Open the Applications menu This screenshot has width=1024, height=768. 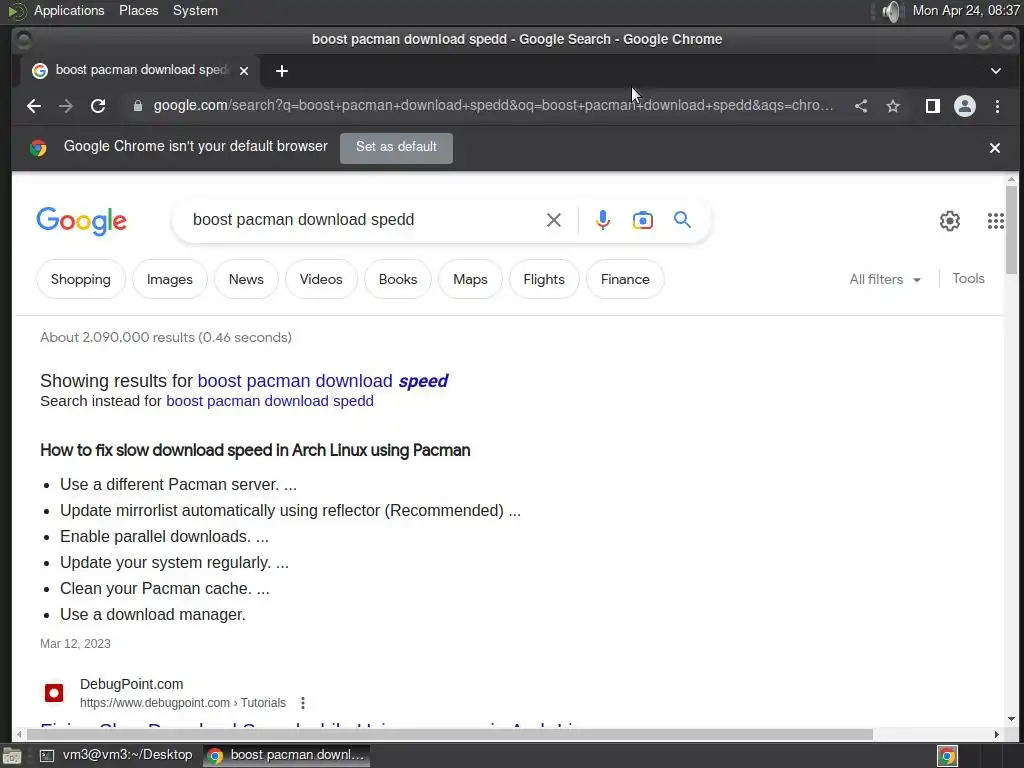tap(69, 10)
